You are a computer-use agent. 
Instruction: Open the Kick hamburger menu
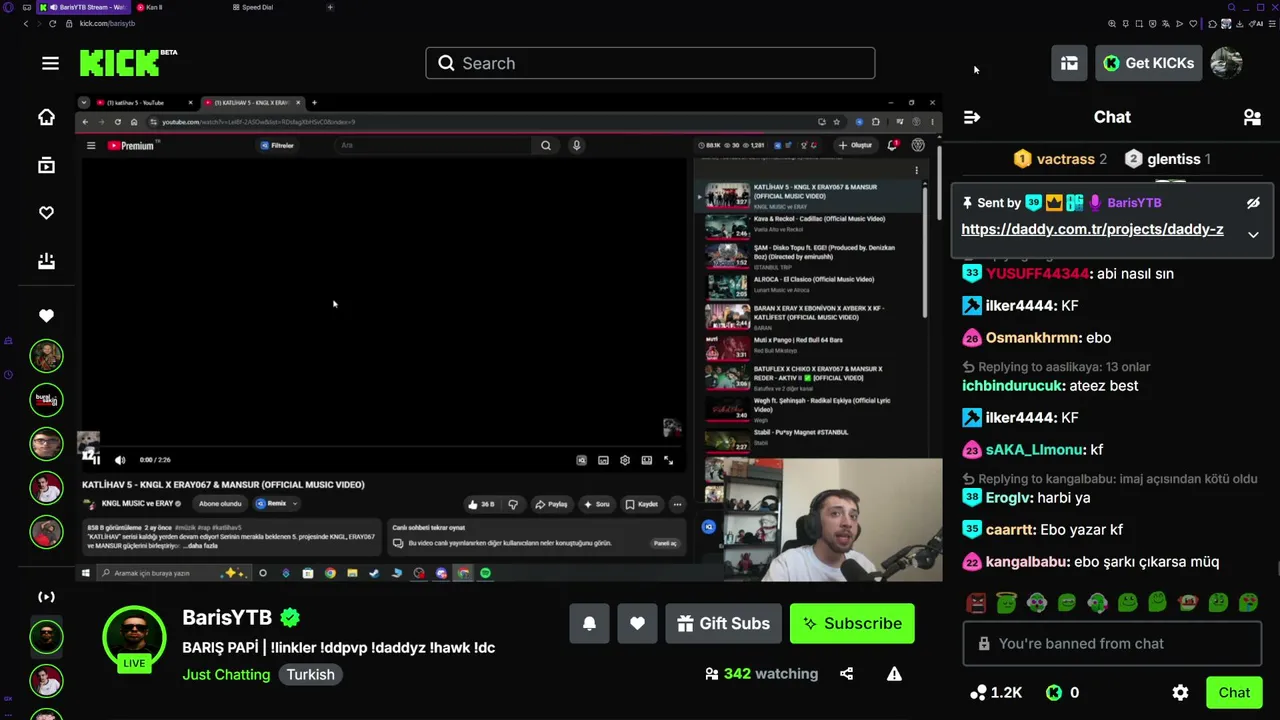50,63
